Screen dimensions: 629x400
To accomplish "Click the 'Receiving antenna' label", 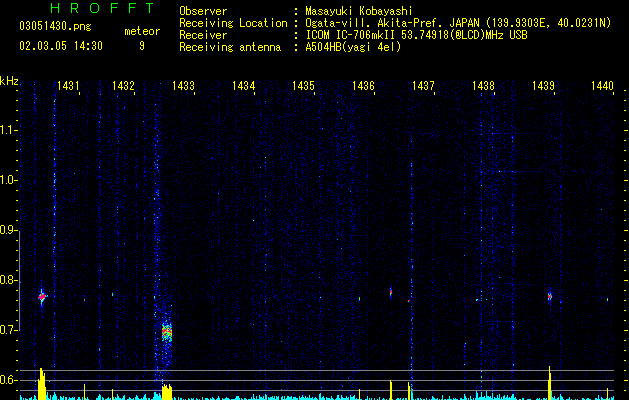I will 230,47.
